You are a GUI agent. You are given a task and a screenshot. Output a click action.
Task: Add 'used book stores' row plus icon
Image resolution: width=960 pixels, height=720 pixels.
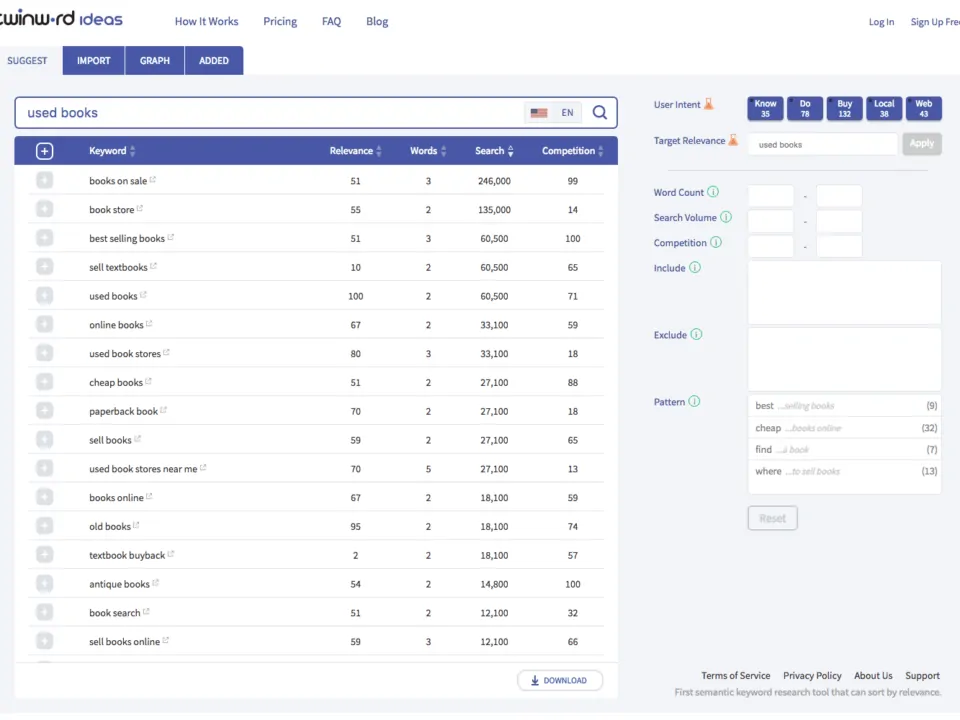[44, 353]
